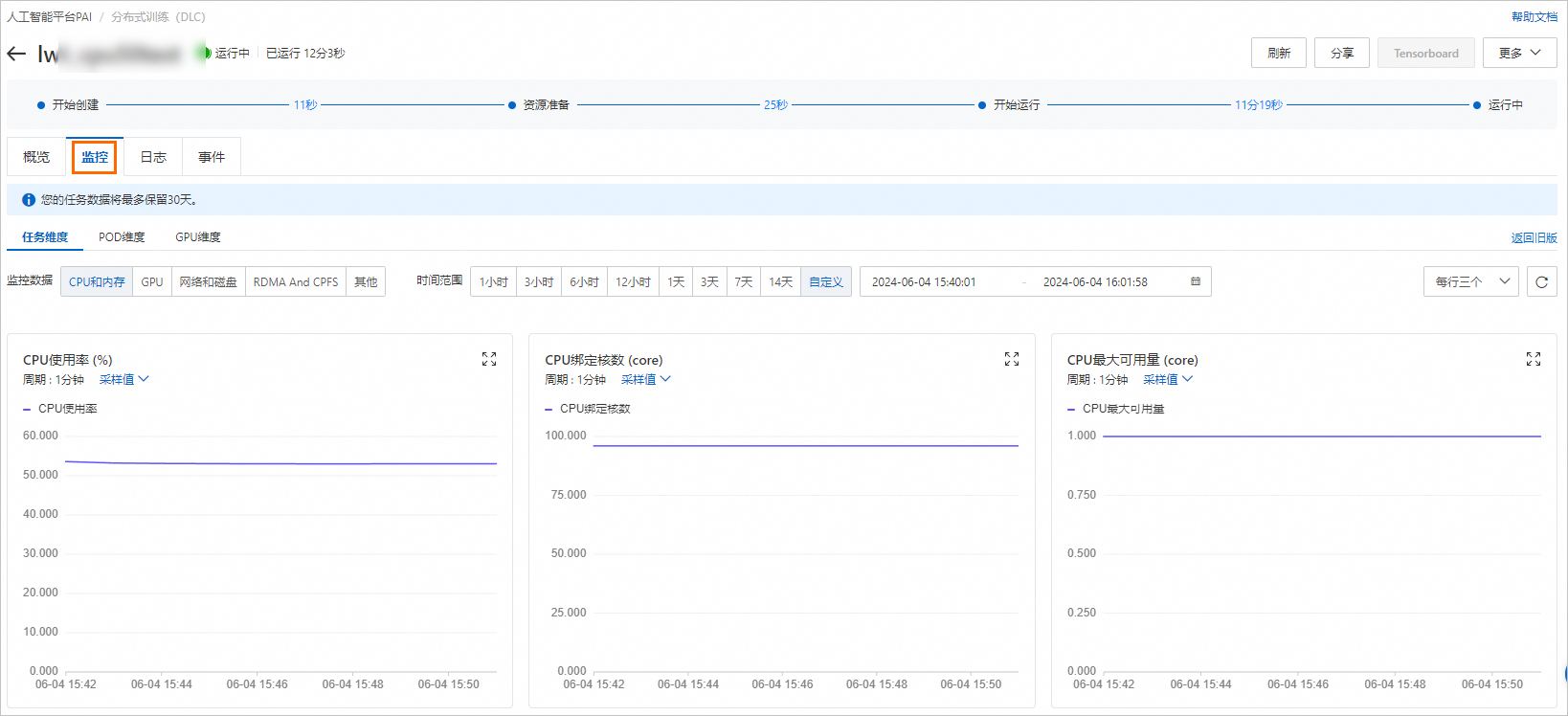Switch to the 监控 tab
This screenshot has width=1568, height=716.
pyautogui.click(x=95, y=157)
